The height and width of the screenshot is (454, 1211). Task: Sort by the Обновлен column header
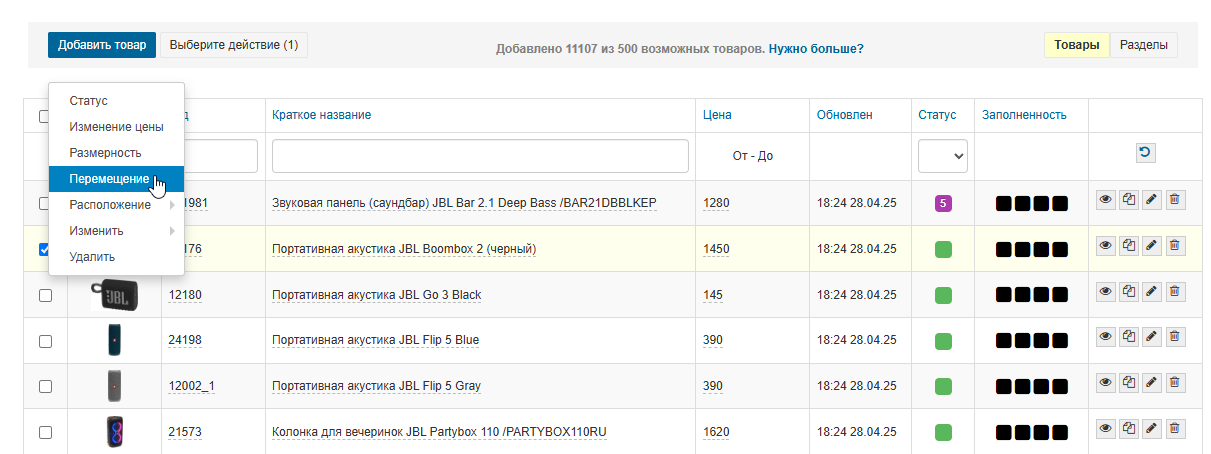[x=845, y=115]
